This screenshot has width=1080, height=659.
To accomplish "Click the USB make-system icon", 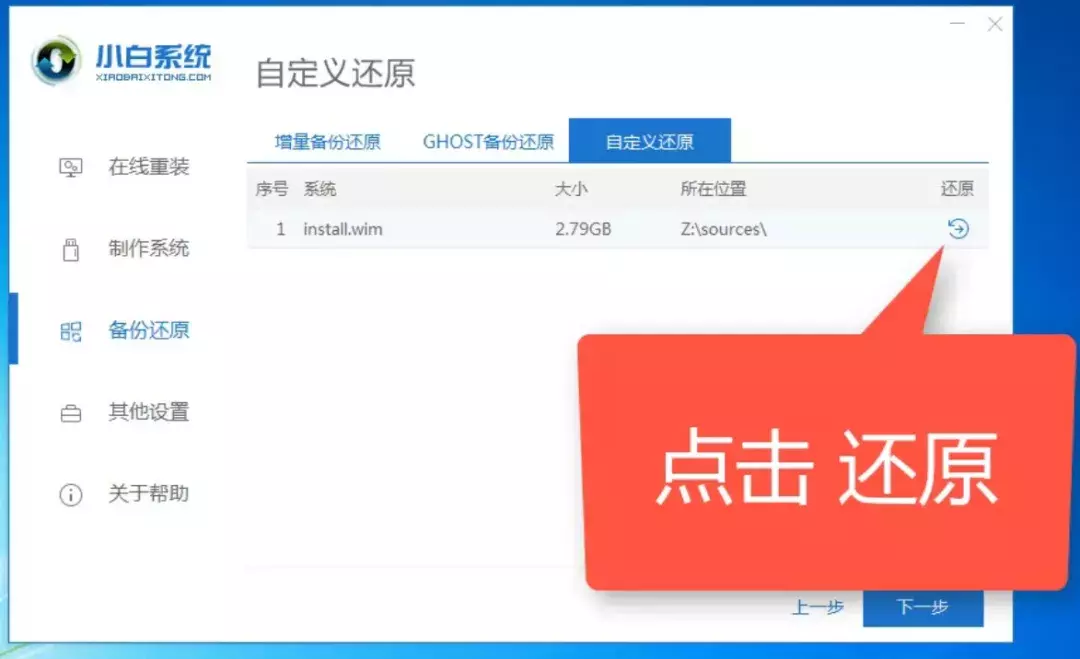I will click(70, 249).
